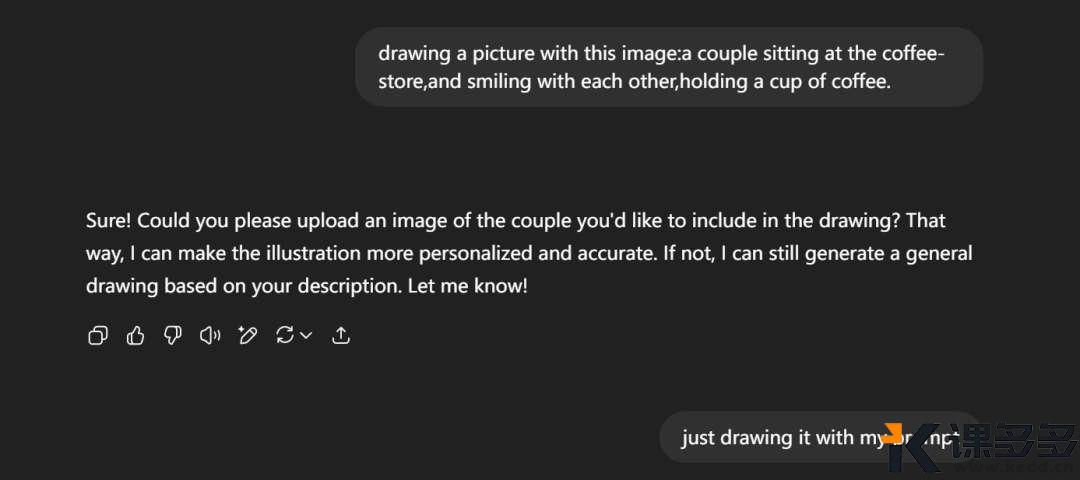Image resolution: width=1080 pixels, height=480 pixels.
Task: Give the response a thumbs down
Action: point(173,336)
